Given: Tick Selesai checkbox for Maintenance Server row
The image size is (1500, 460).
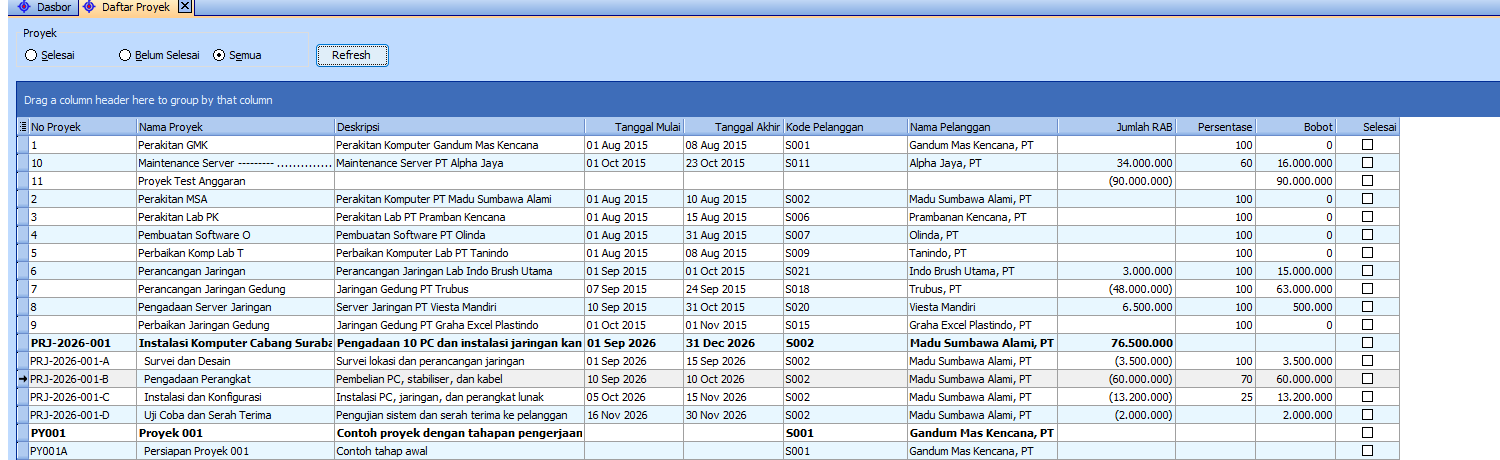Looking at the screenshot, I should click(1367, 163).
